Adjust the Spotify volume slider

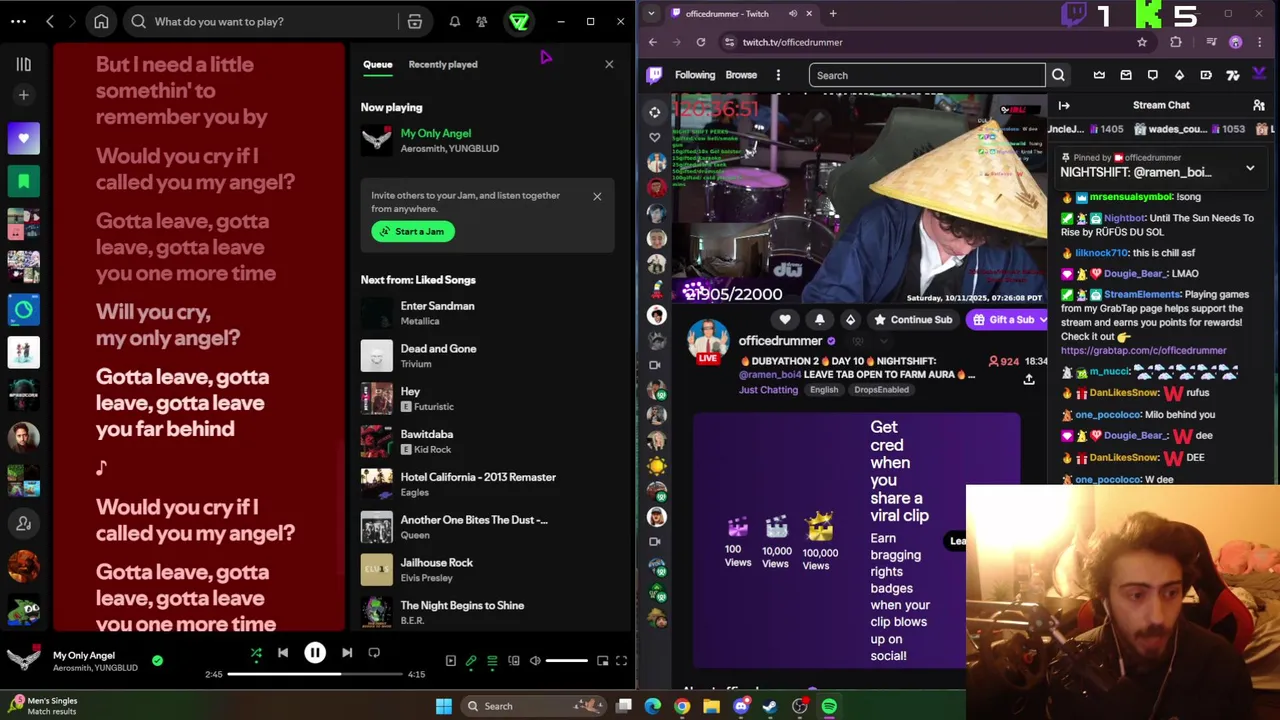point(566,661)
